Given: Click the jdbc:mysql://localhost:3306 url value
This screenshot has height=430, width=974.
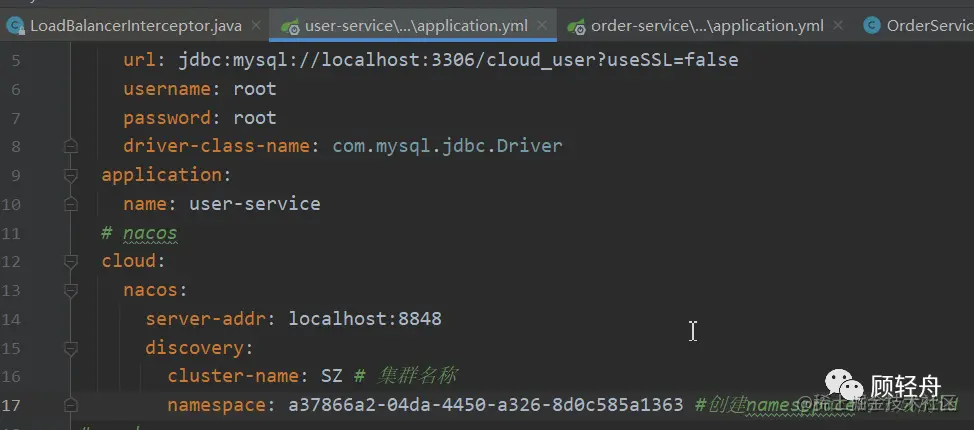Looking at the screenshot, I should pos(458,60).
